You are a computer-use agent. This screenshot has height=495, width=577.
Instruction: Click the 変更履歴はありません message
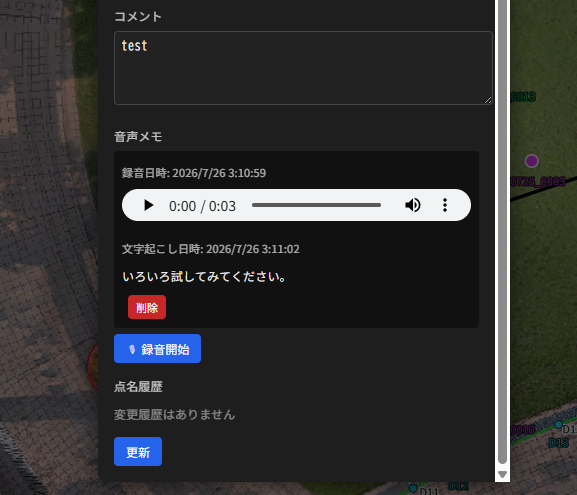point(174,415)
